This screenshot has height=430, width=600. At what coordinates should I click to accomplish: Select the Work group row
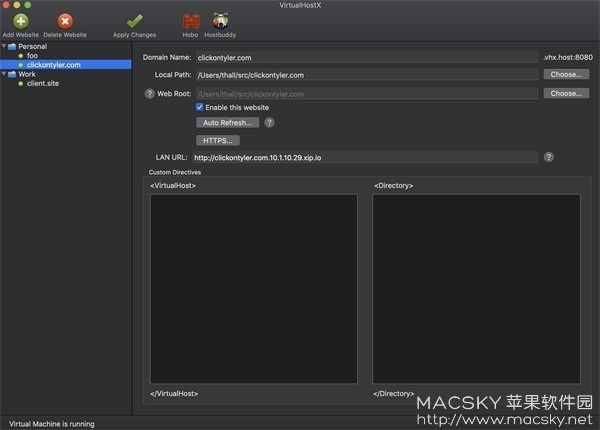pos(66,74)
